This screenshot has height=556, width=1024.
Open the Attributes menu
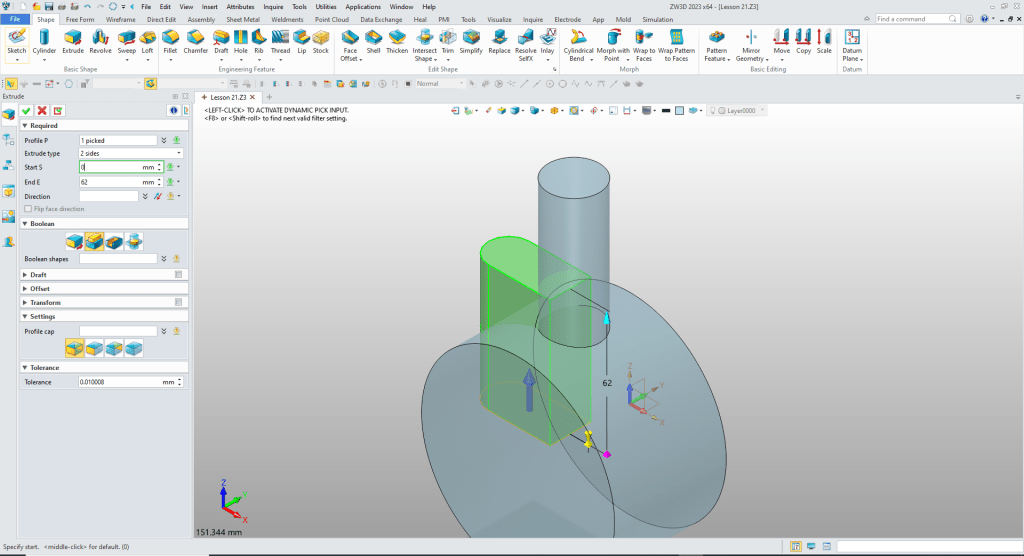pyautogui.click(x=239, y=6)
